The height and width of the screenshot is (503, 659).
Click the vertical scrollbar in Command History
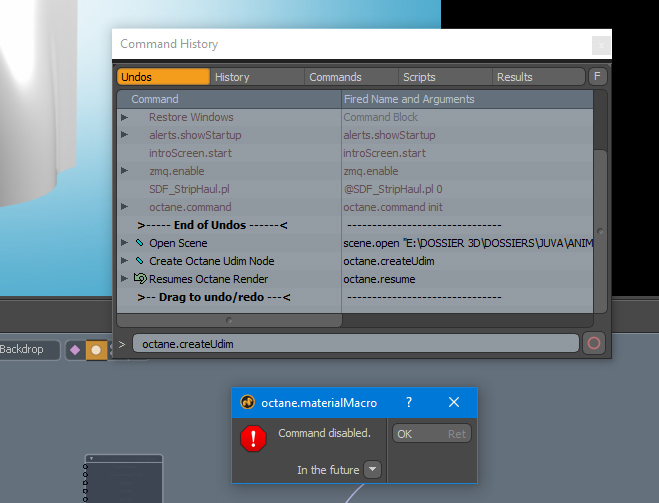pos(600,231)
